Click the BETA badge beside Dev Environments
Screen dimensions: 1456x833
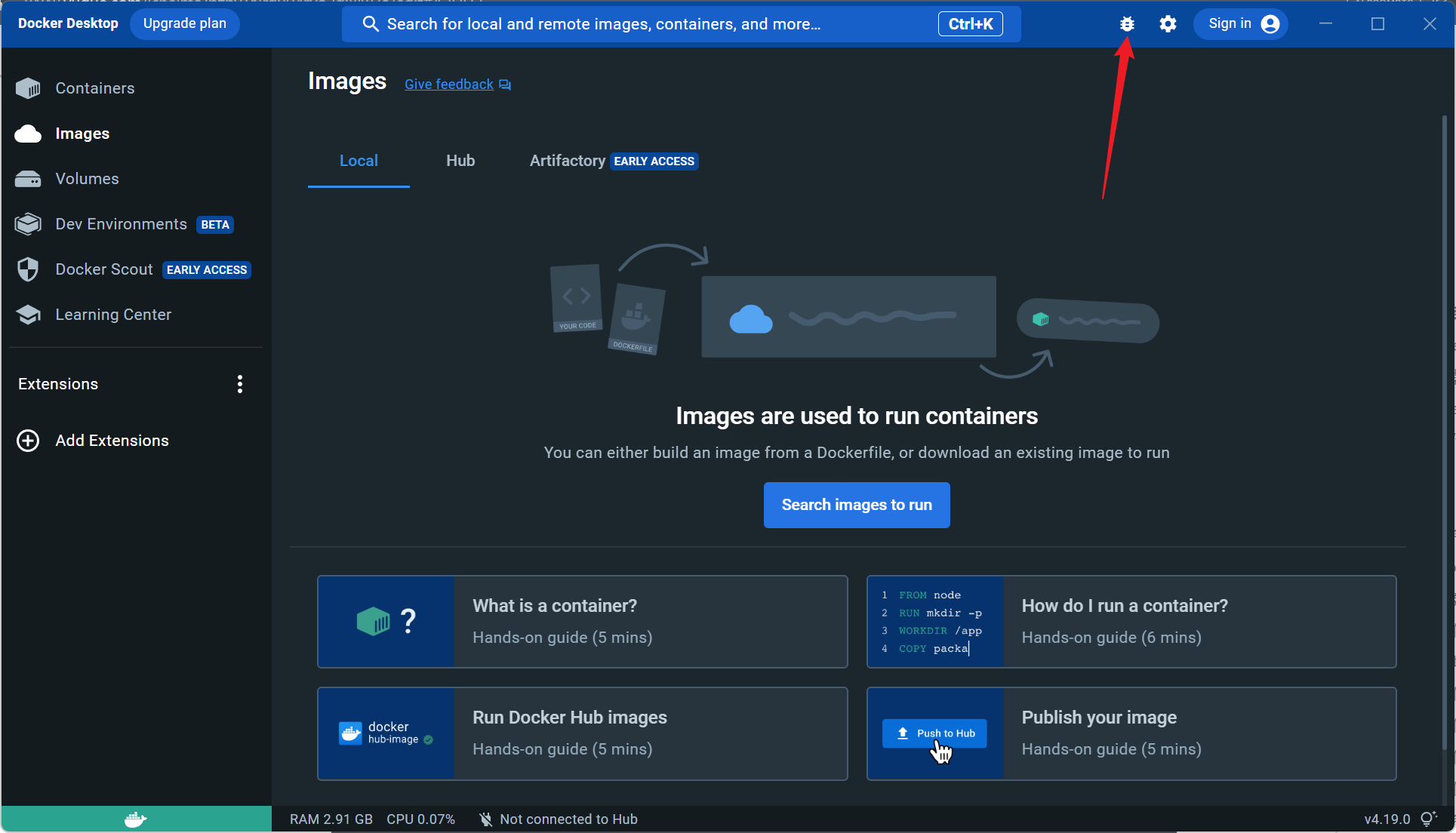click(x=215, y=225)
